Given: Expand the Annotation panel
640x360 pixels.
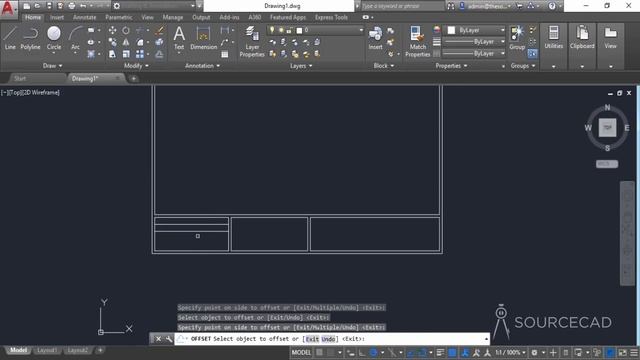Looking at the screenshot, I should coord(202,66).
